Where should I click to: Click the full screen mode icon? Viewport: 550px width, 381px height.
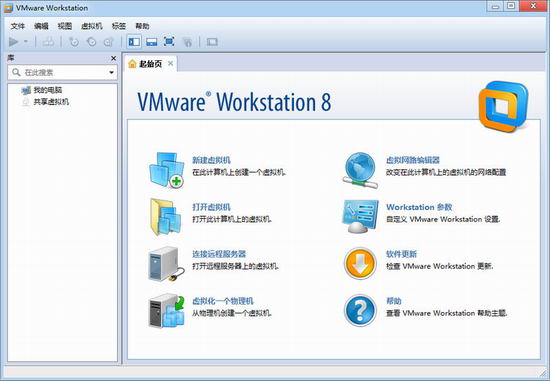tap(169, 42)
